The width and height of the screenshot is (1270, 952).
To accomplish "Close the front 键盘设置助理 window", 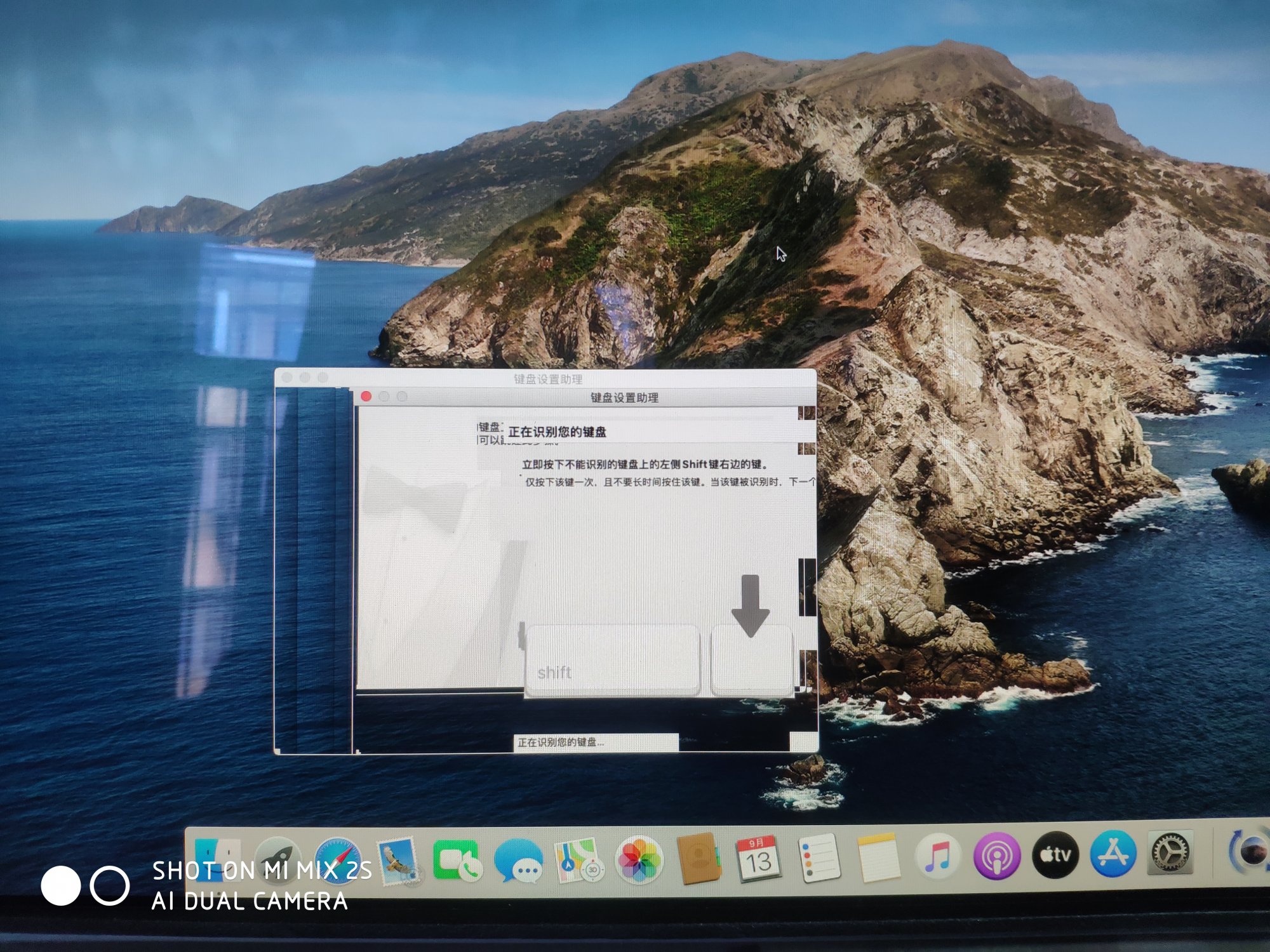I will 366,397.
